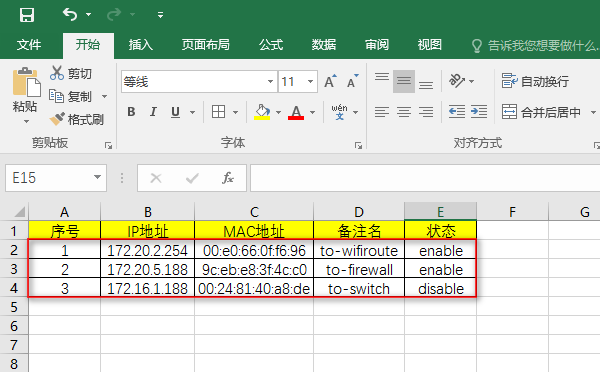
Task: Undo the last action
Action: [70, 15]
